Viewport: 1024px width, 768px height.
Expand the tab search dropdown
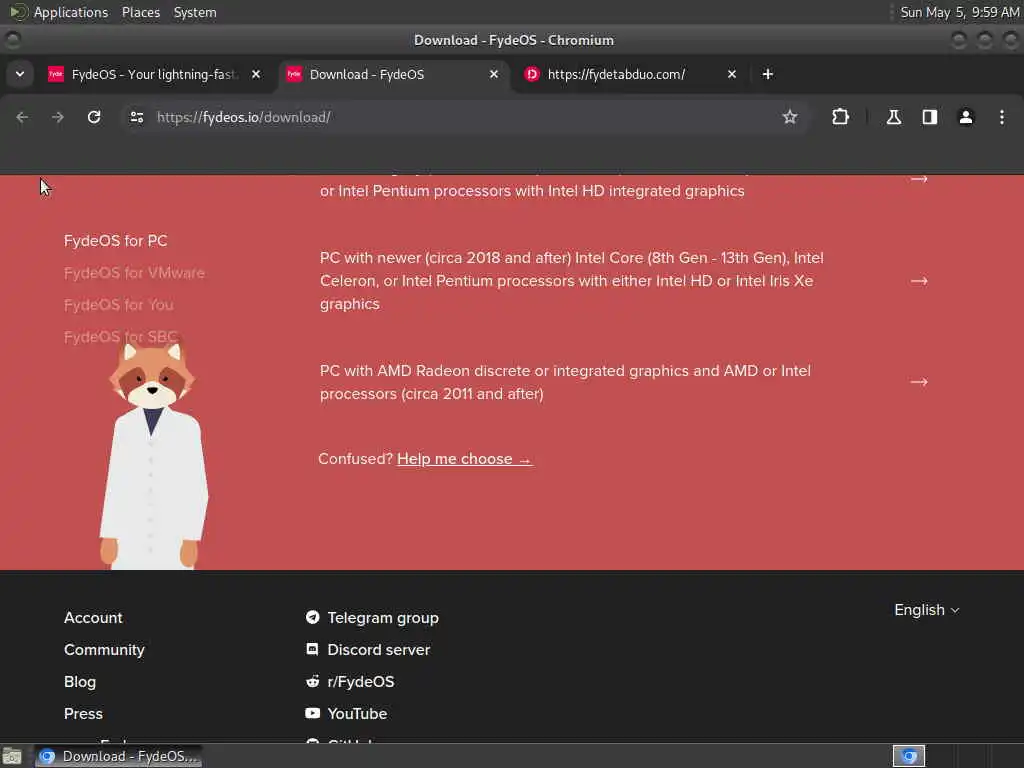(x=20, y=74)
